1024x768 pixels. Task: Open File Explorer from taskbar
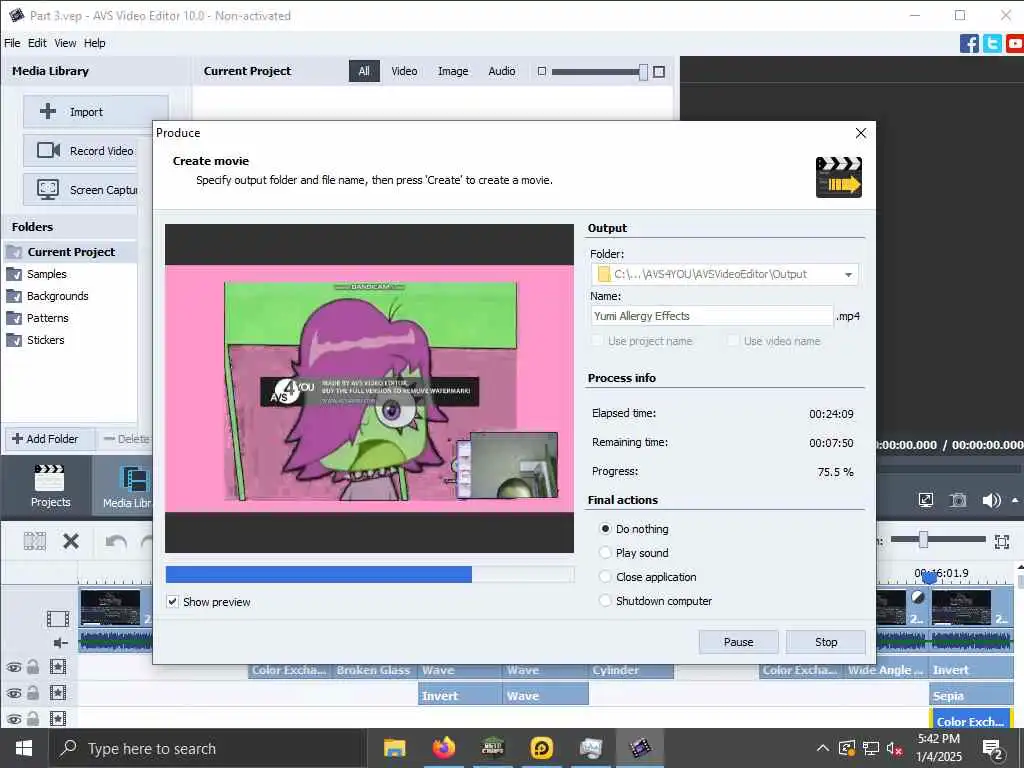[x=394, y=748]
